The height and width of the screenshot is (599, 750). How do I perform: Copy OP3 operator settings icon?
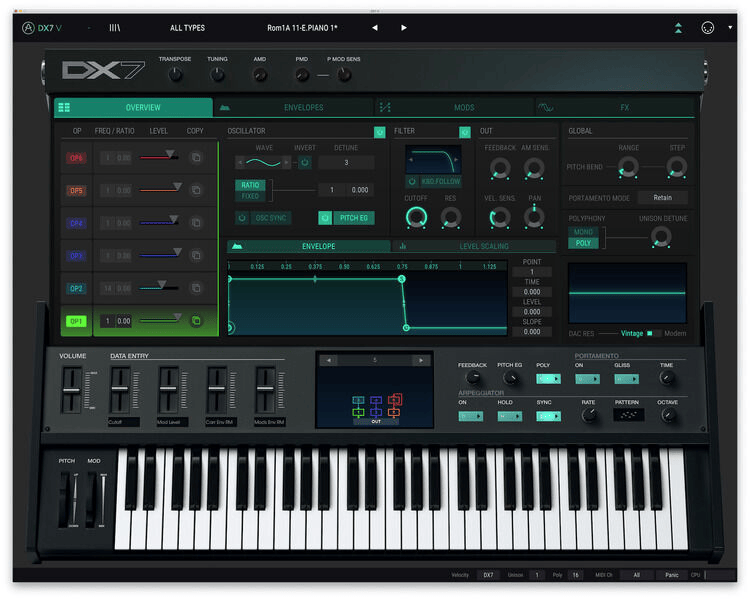point(196,255)
